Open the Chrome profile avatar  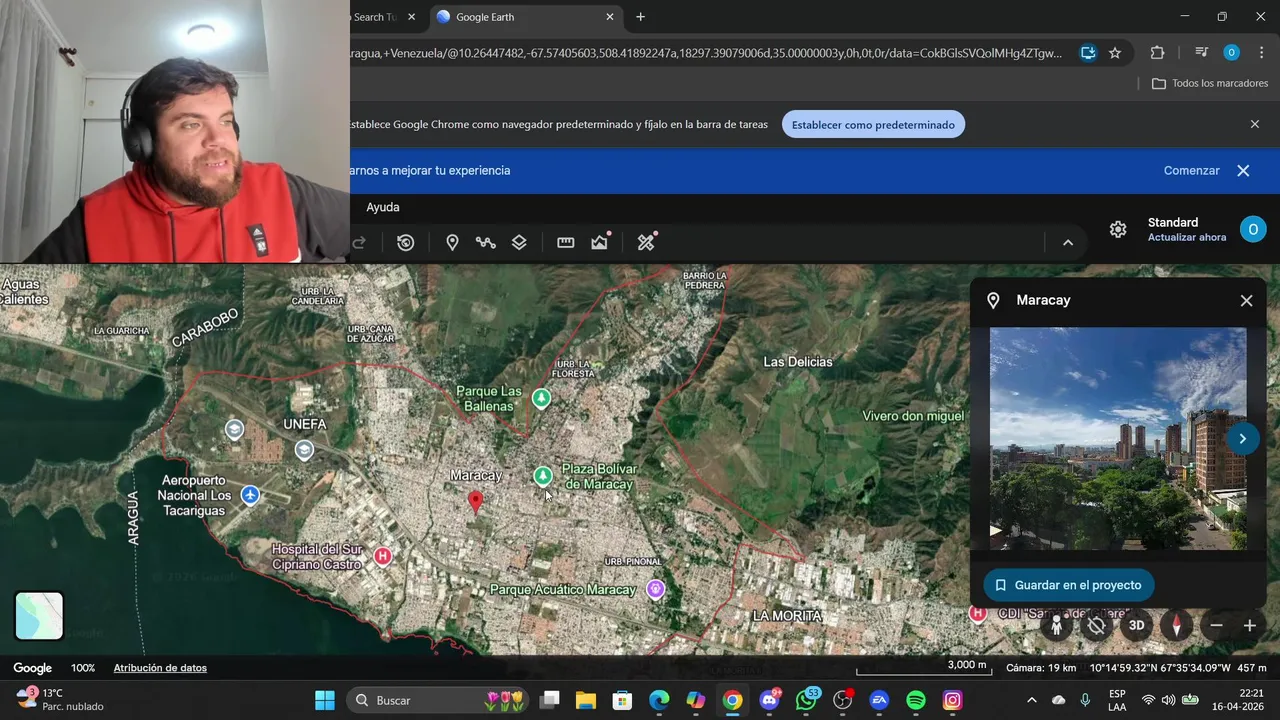[x=1231, y=53]
